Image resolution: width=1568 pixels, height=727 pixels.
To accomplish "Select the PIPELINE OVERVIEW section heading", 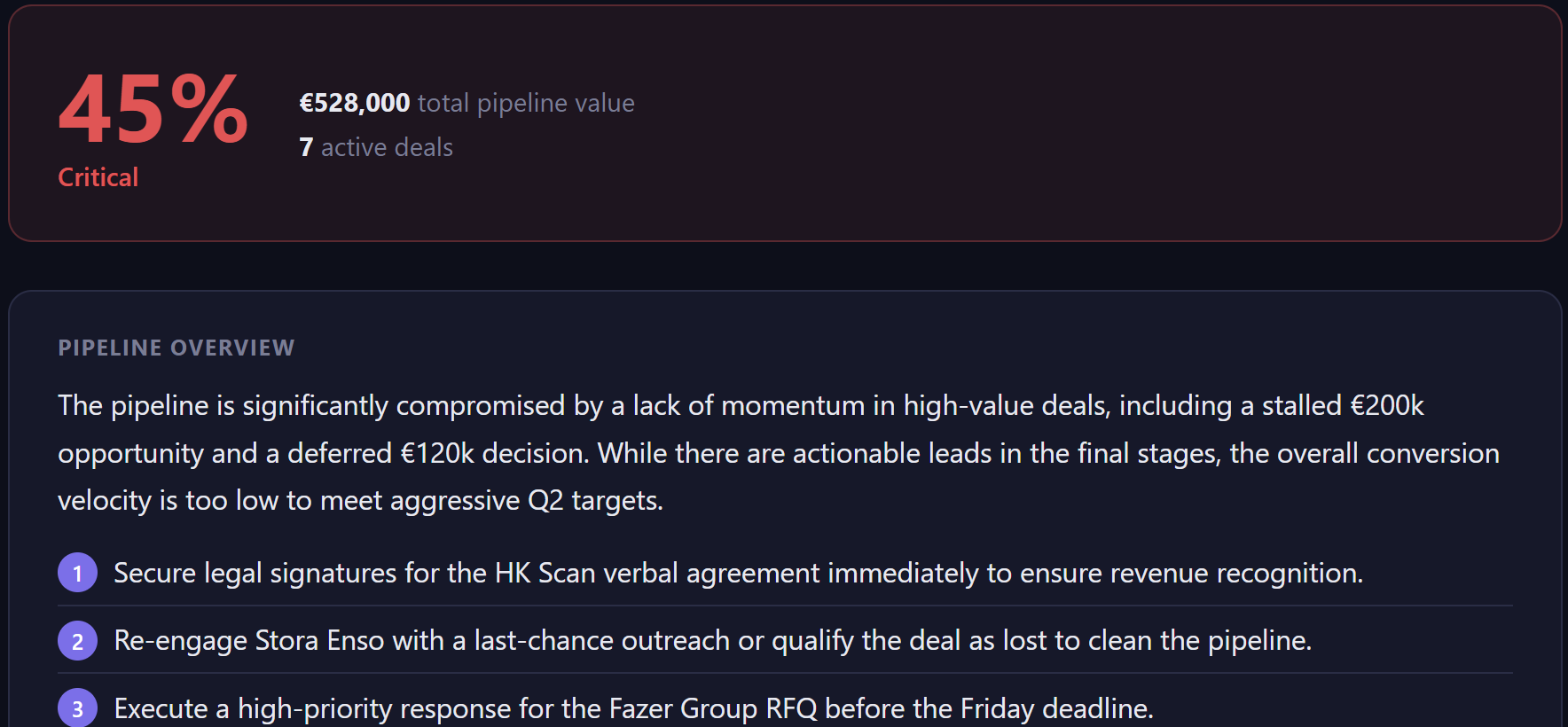I will (x=176, y=348).
